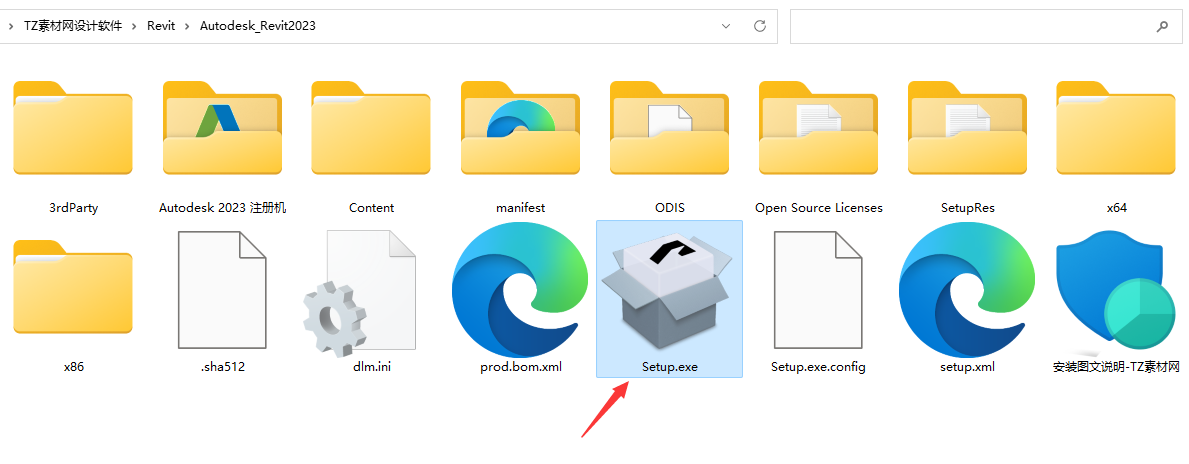Click the 3rdParty file name label
1189x464 pixels.
click(73, 208)
